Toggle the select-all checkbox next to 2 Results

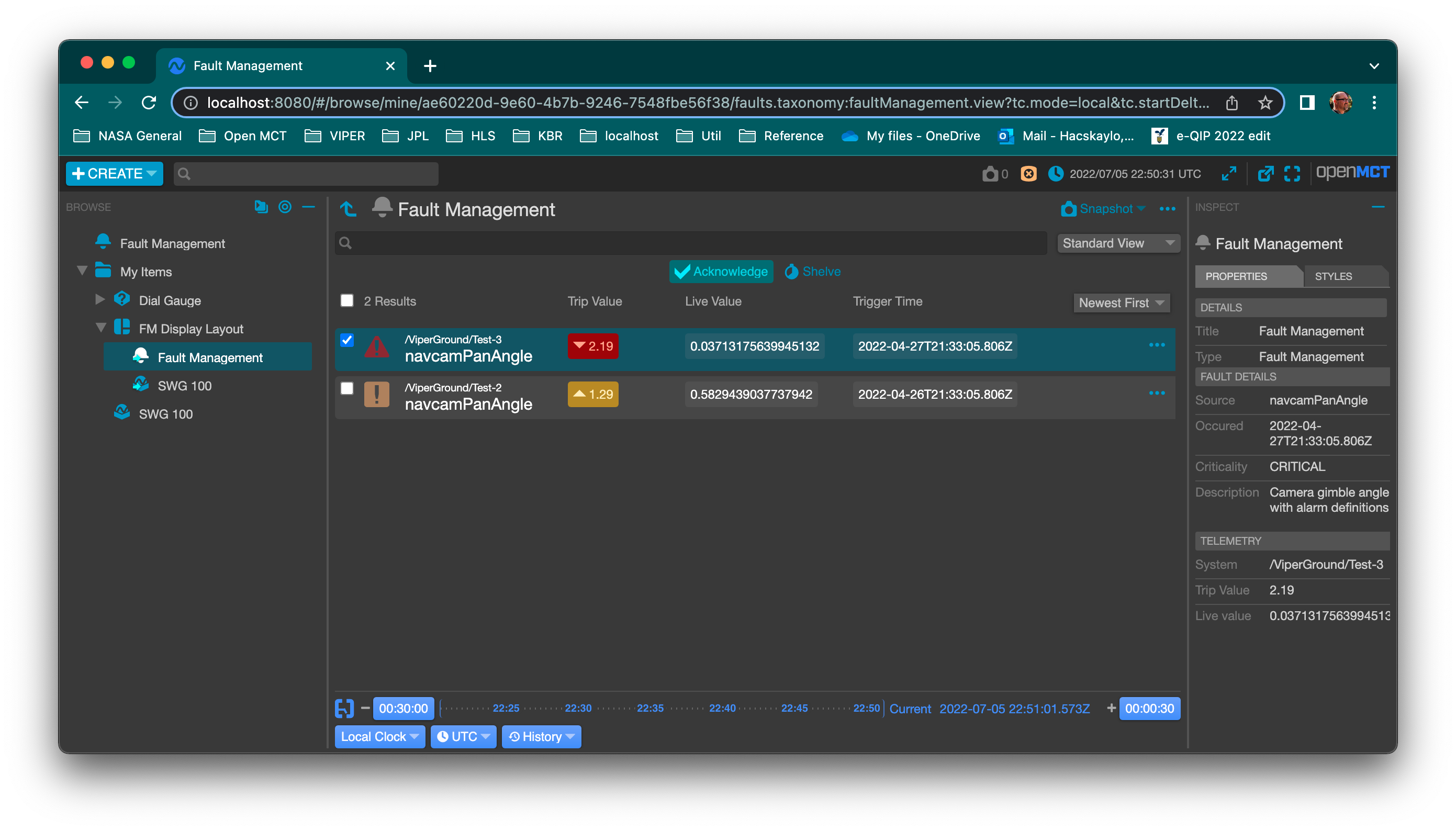(347, 301)
